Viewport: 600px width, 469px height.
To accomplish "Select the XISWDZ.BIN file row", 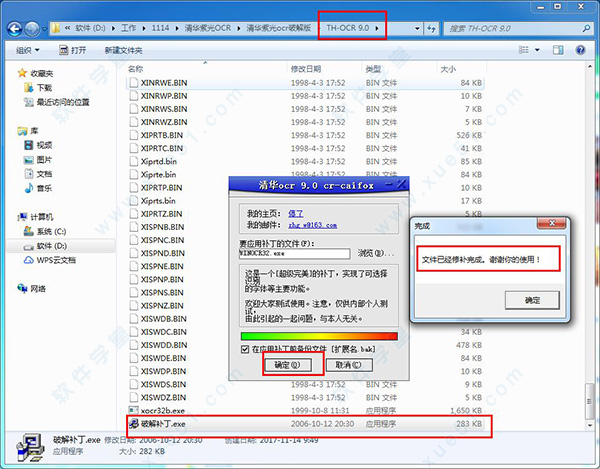I will pos(305,397).
